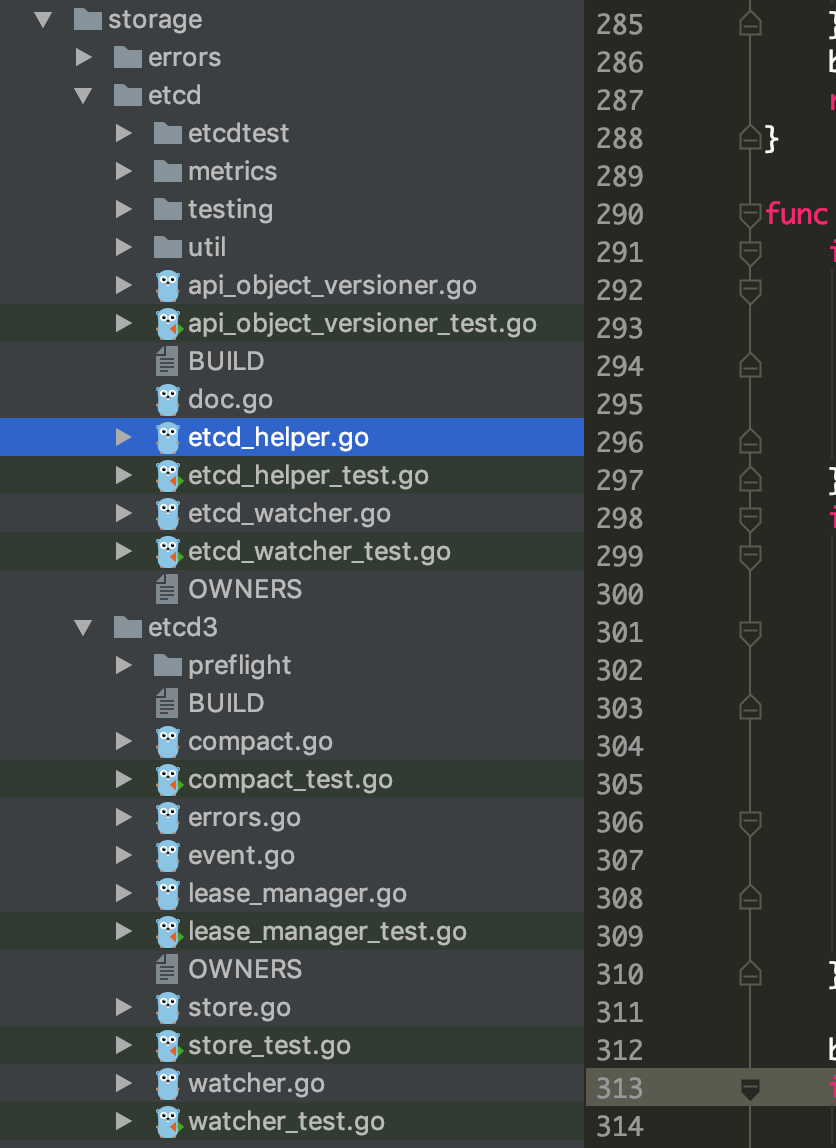Click the gopher icon for doc.go
Image resolution: width=836 pixels, height=1148 pixels.
(168, 400)
